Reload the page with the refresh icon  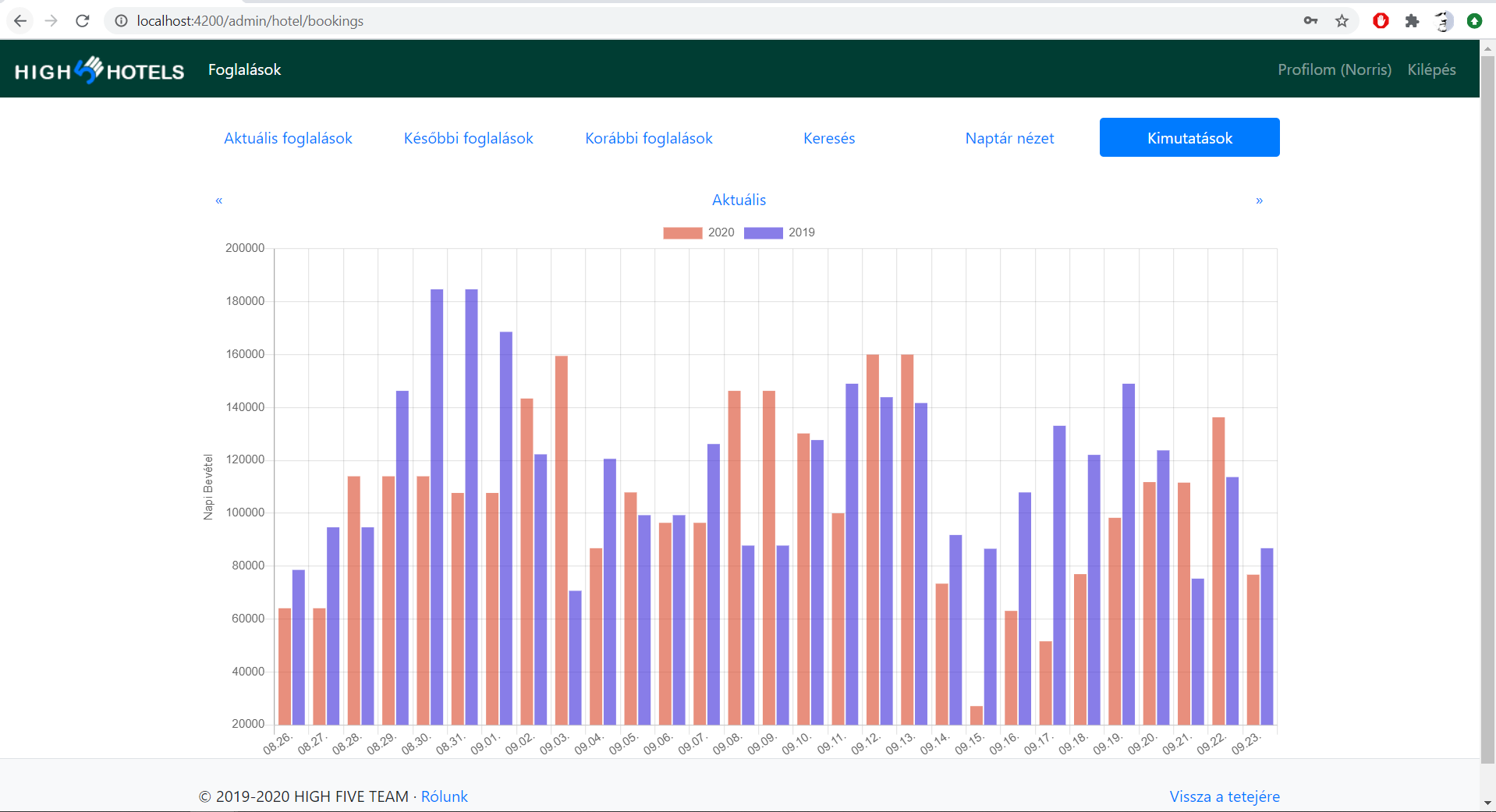(83, 21)
